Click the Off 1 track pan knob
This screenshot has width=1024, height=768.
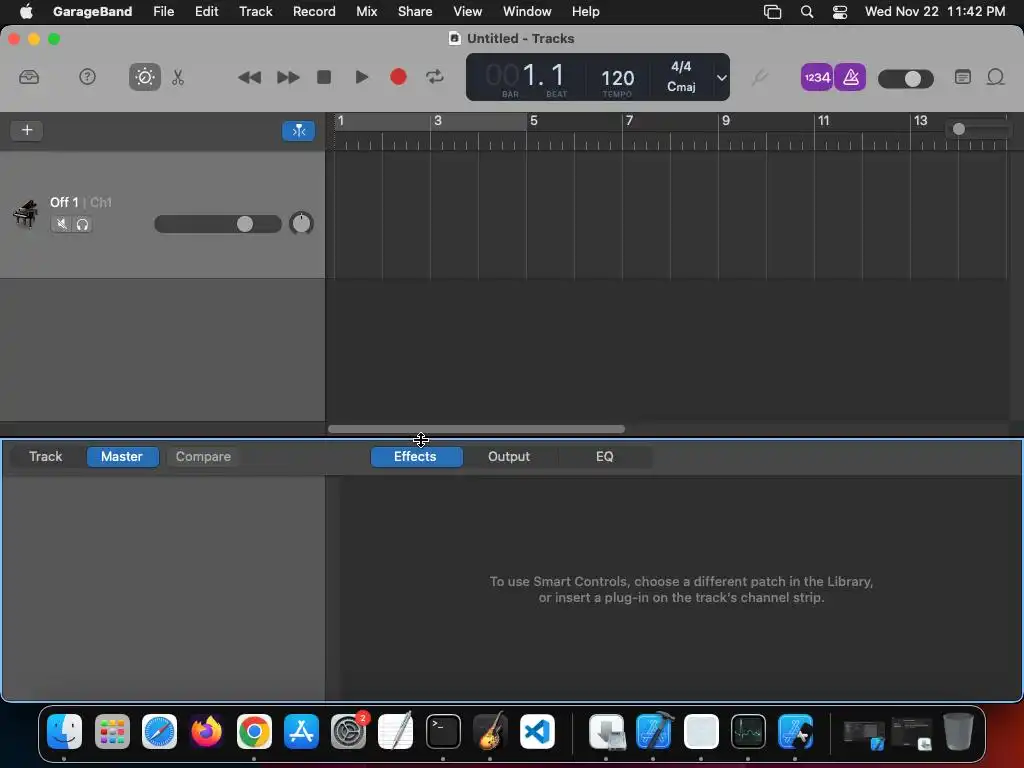[x=301, y=223]
